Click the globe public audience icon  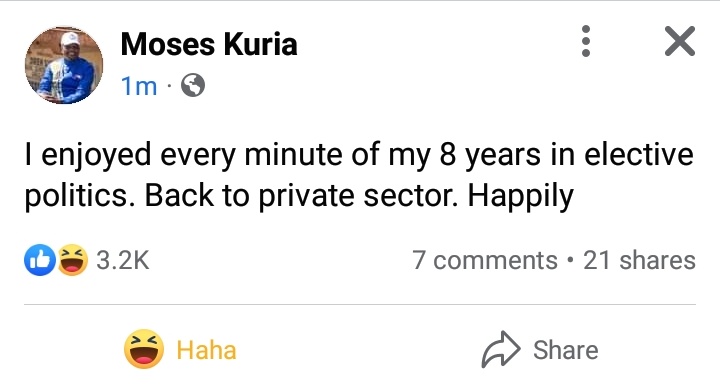pos(193,85)
